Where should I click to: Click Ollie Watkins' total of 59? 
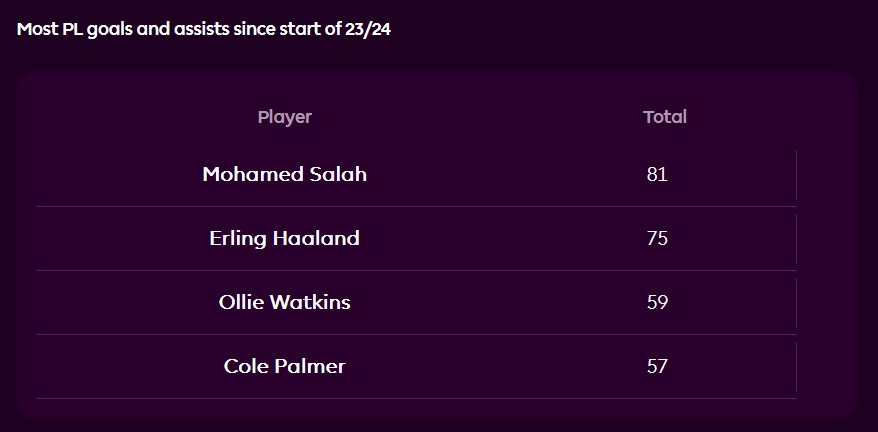click(x=657, y=302)
